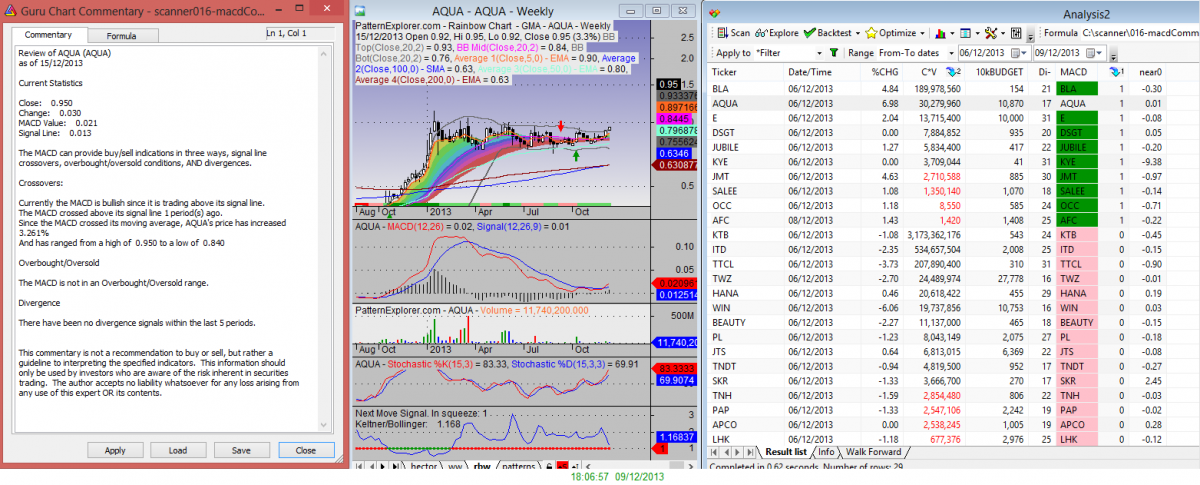Switch to ww chart sheet

coord(453,467)
